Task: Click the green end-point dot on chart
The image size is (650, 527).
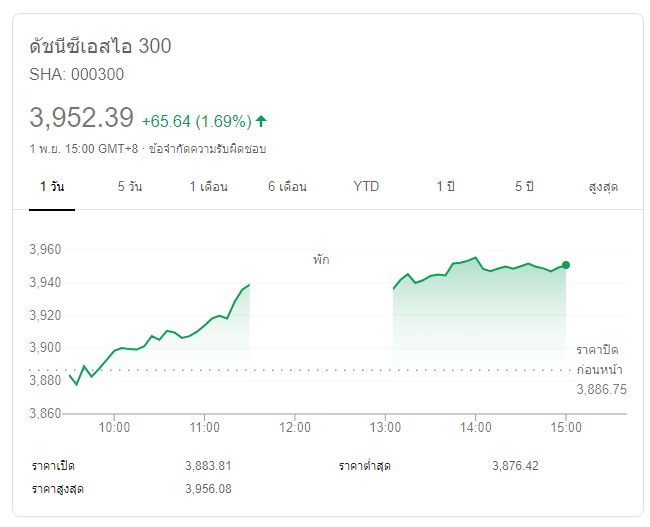Action: point(566,265)
